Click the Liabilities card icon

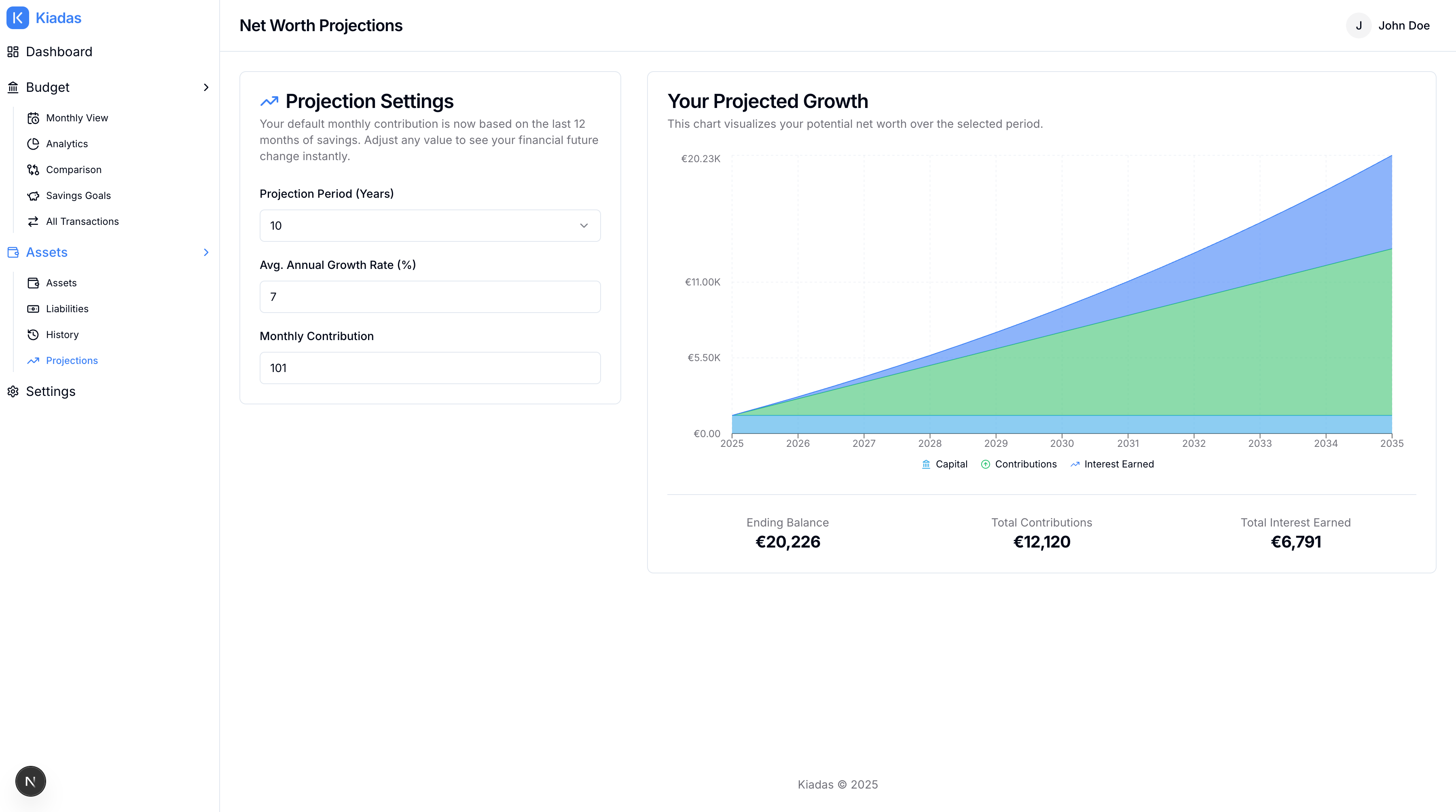pos(33,309)
